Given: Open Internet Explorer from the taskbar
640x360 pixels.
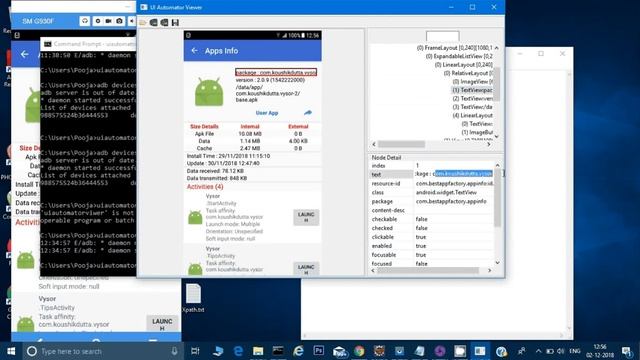Looking at the screenshot, I should [298, 351].
